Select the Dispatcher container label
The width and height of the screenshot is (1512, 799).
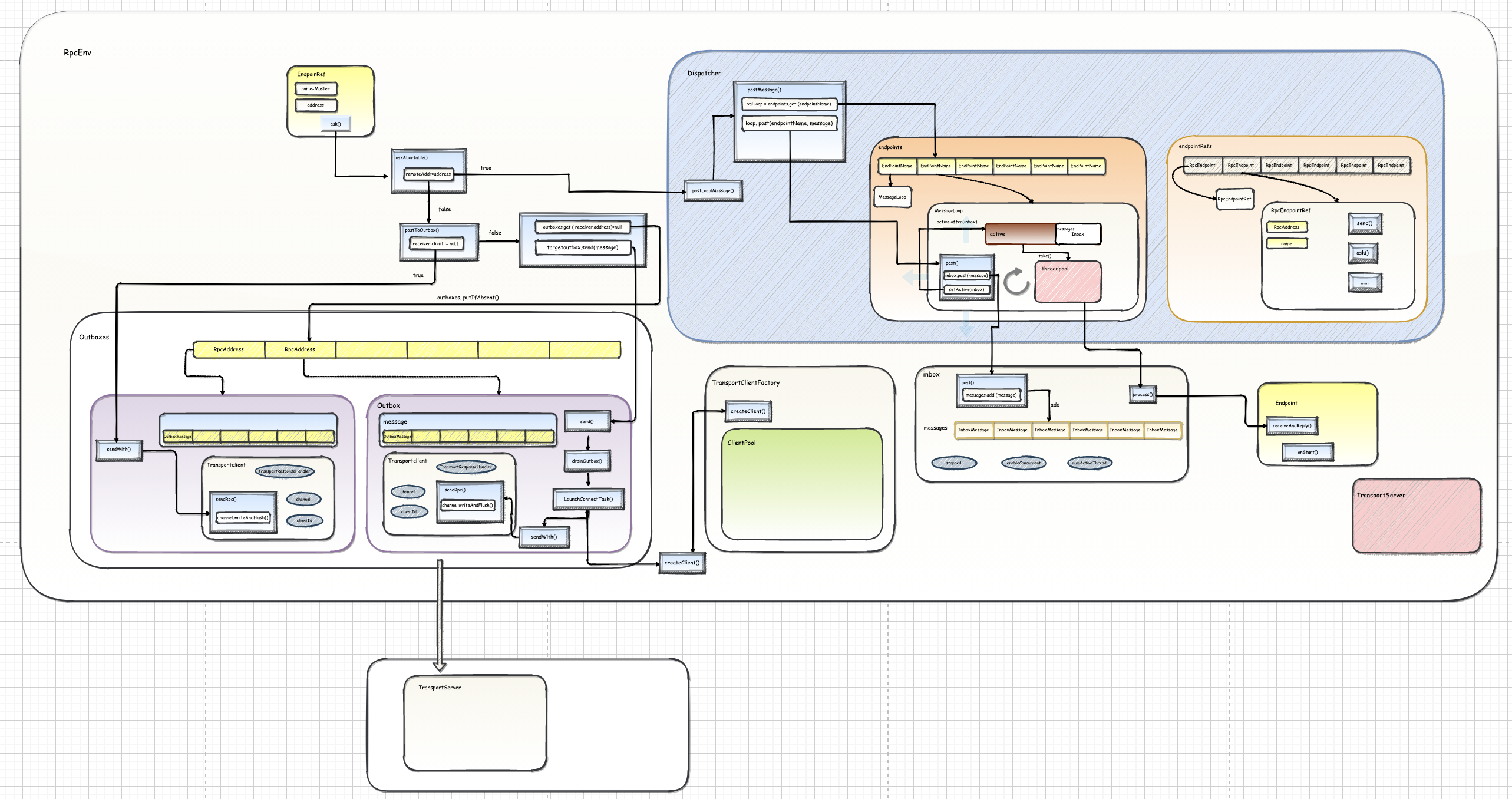(x=704, y=73)
